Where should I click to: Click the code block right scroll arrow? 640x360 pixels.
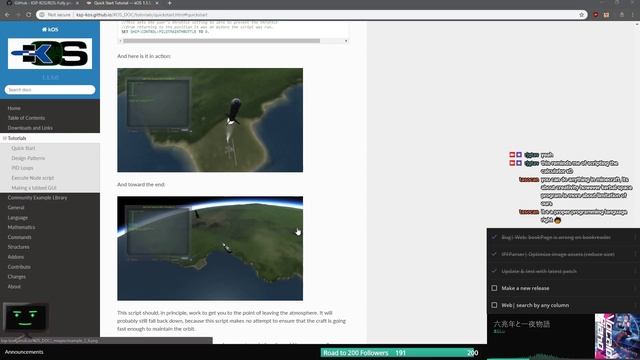pyautogui.click(x=346, y=41)
